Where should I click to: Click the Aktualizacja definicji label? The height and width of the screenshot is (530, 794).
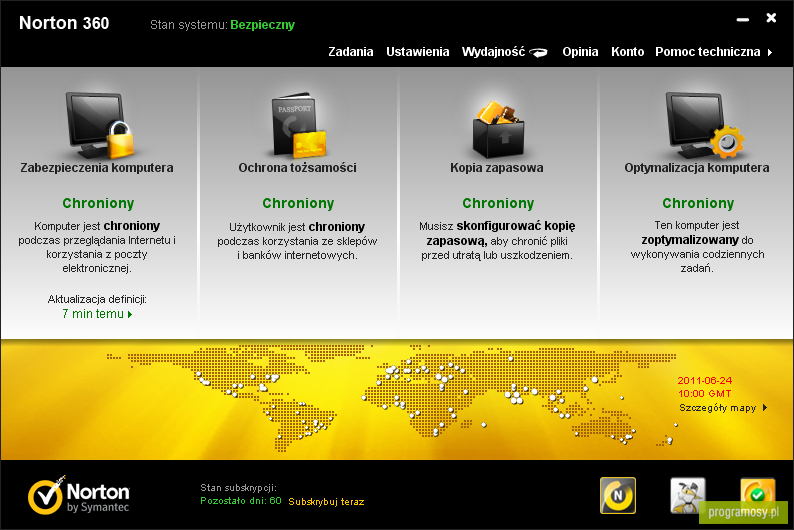pos(97,299)
